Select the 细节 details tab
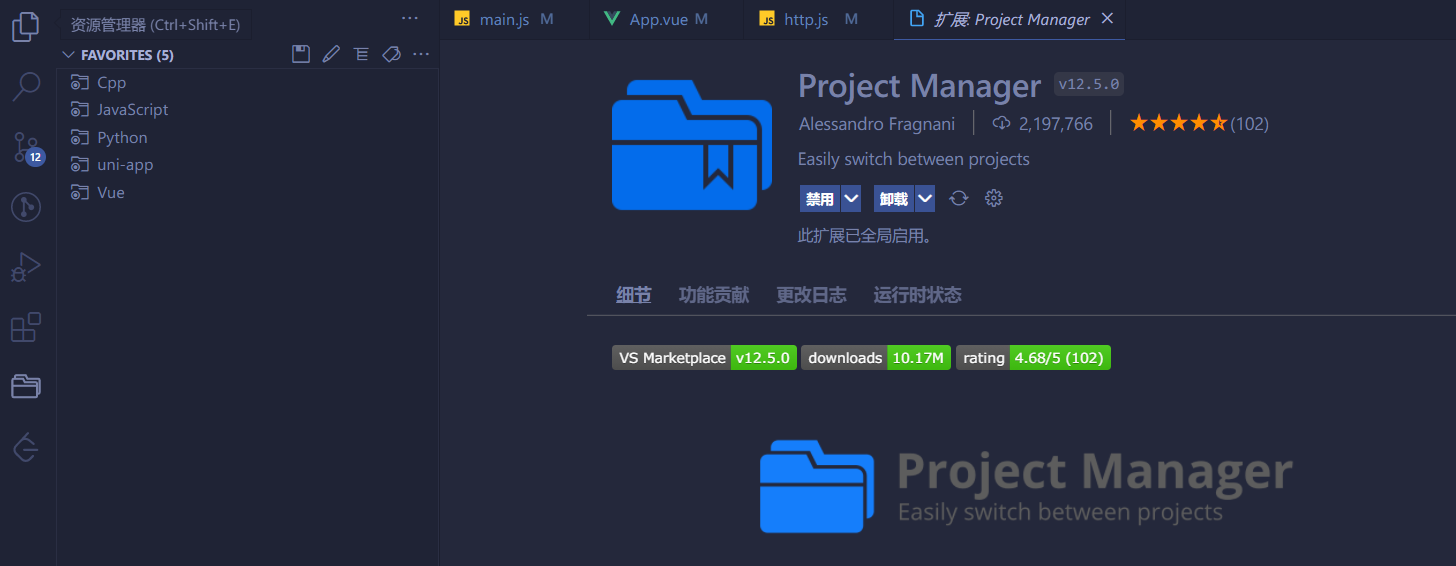1456x566 pixels. [634, 295]
